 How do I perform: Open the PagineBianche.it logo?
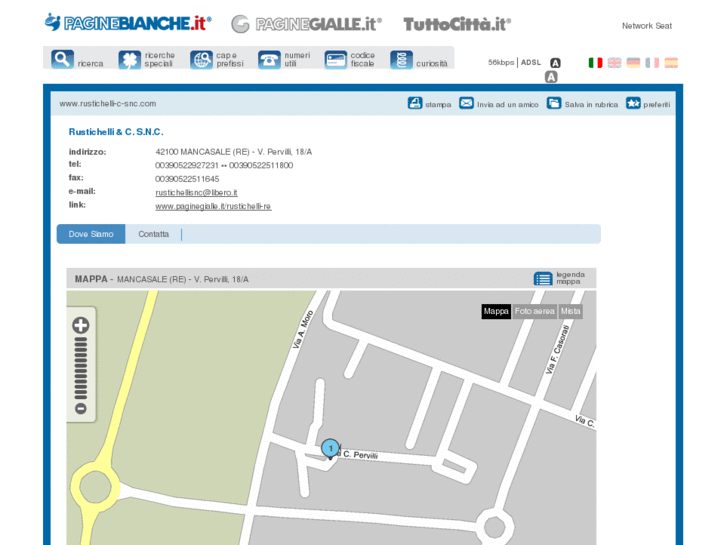pyautogui.click(x=128, y=23)
